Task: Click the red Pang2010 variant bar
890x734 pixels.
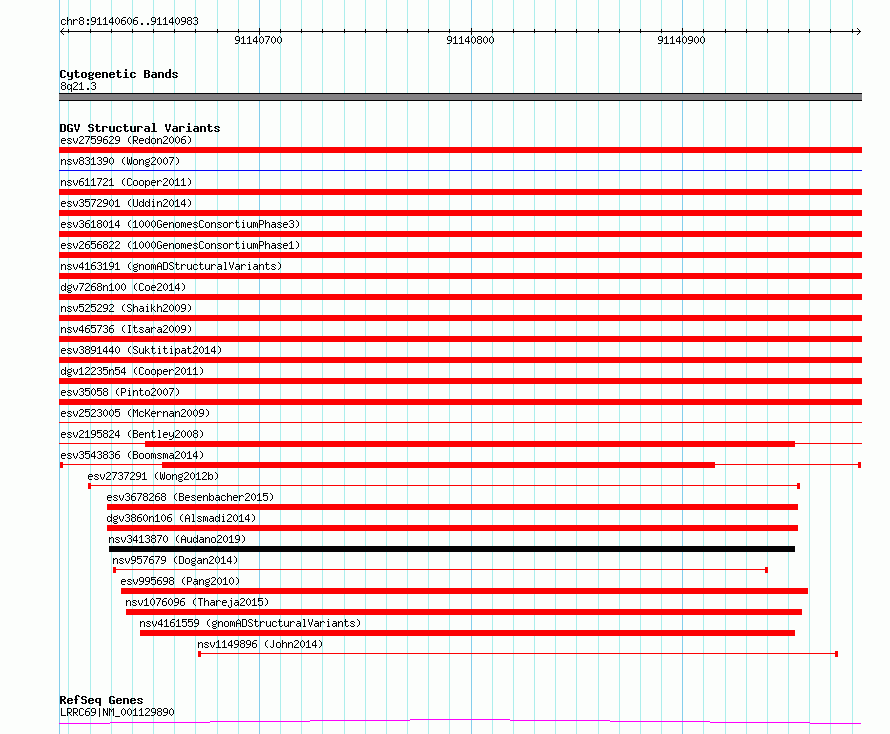Action: 464,591
